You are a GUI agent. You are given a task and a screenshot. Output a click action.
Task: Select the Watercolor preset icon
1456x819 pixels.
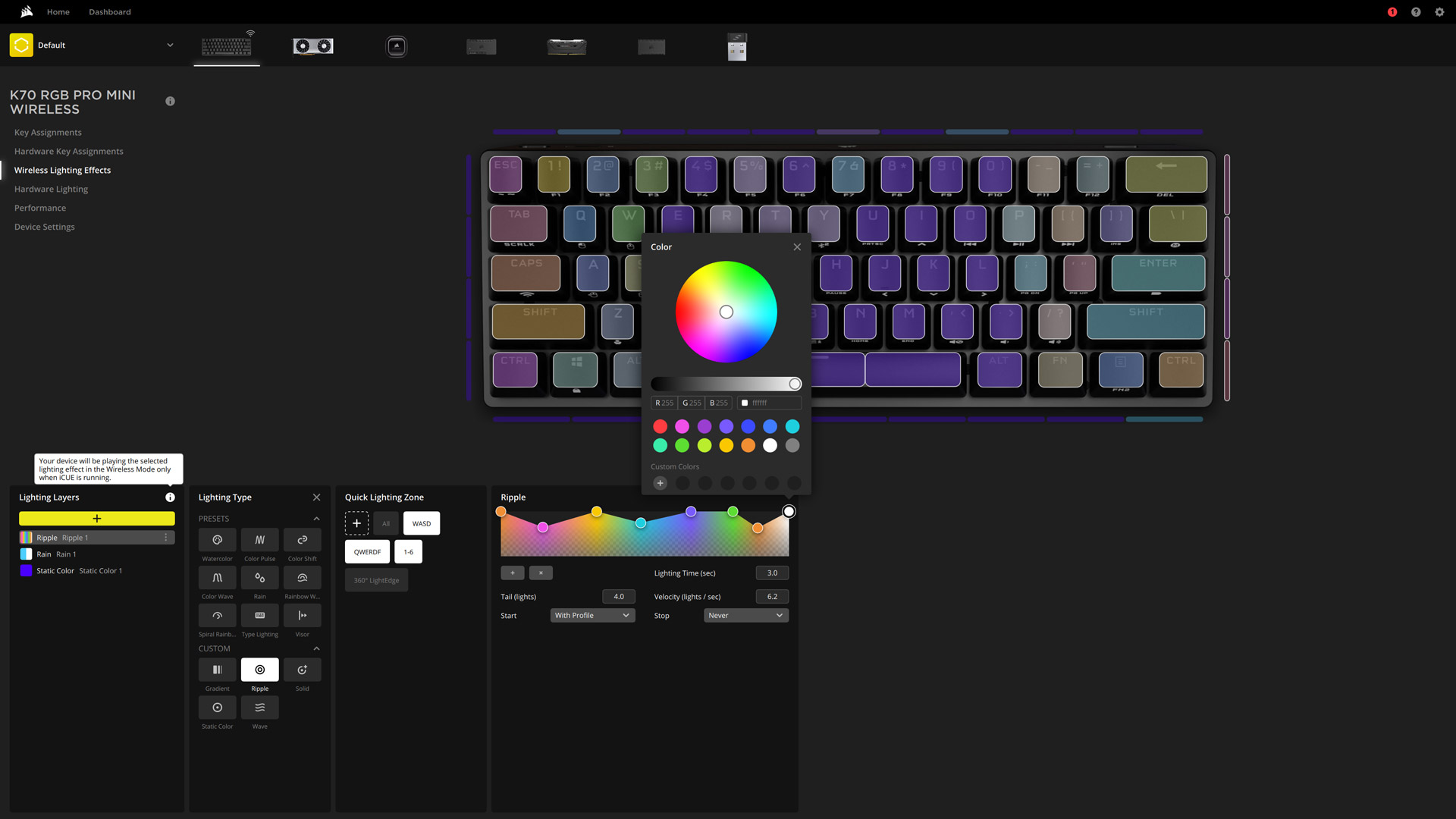(217, 540)
